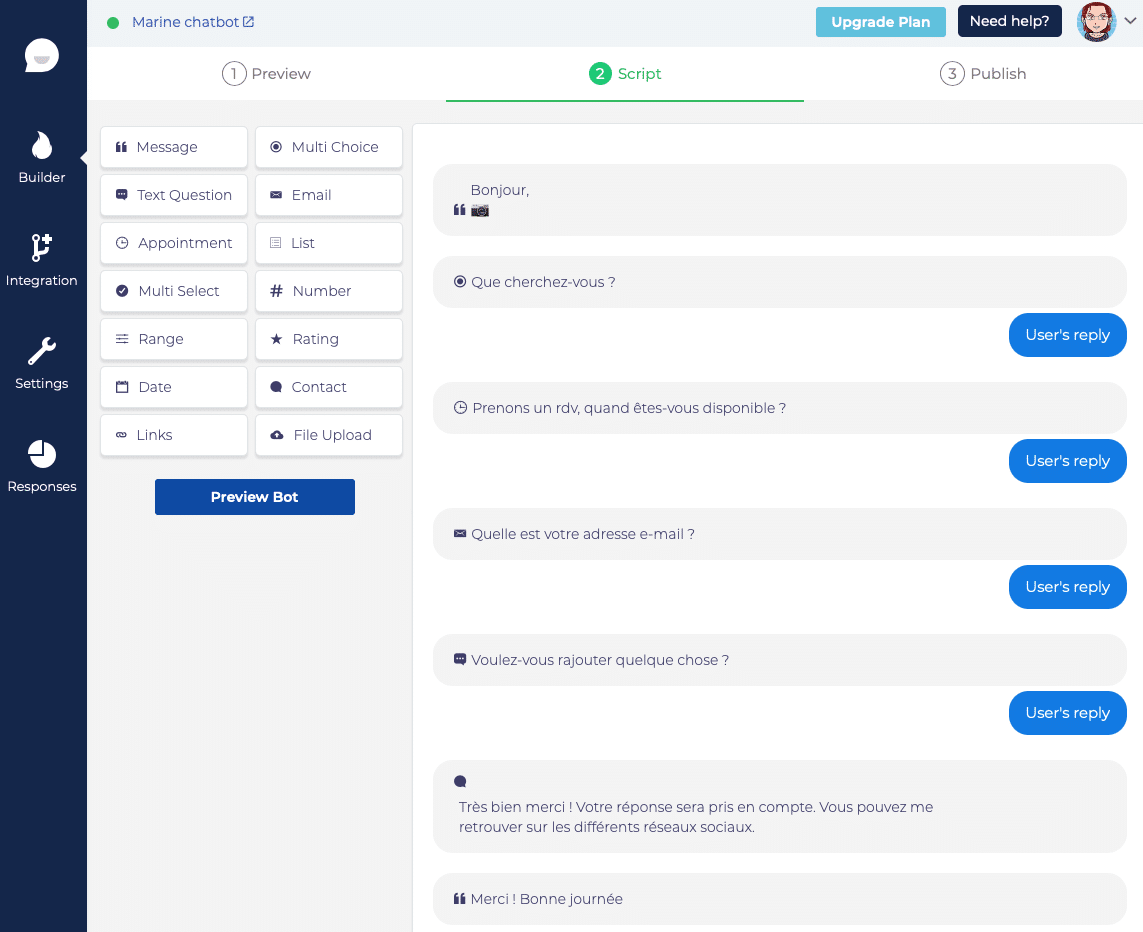Viewport: 1143px width, 932px height.
Task: Switch to the Preview step tab
Action: tap(267, 74)
